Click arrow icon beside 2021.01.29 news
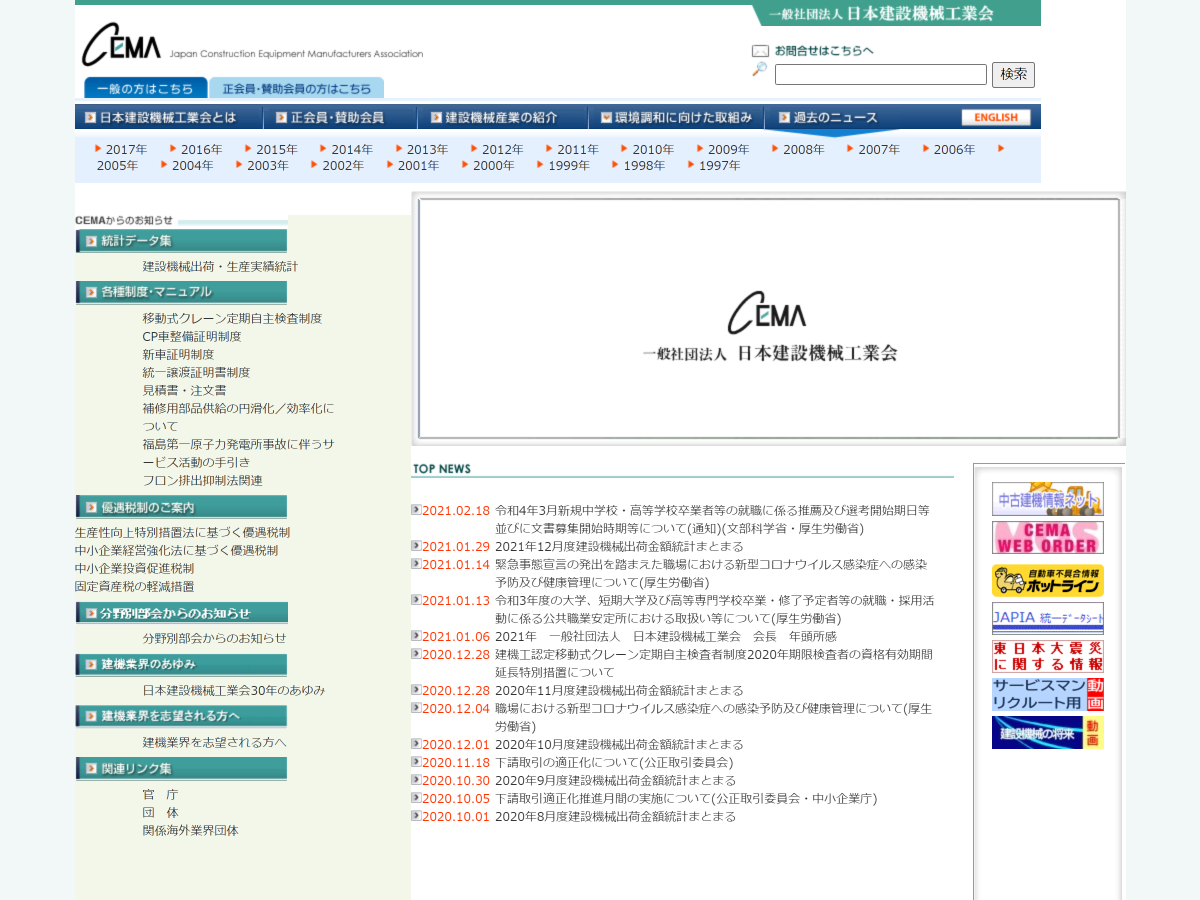This screenshot has width=1200, height=900. [416, 545]
